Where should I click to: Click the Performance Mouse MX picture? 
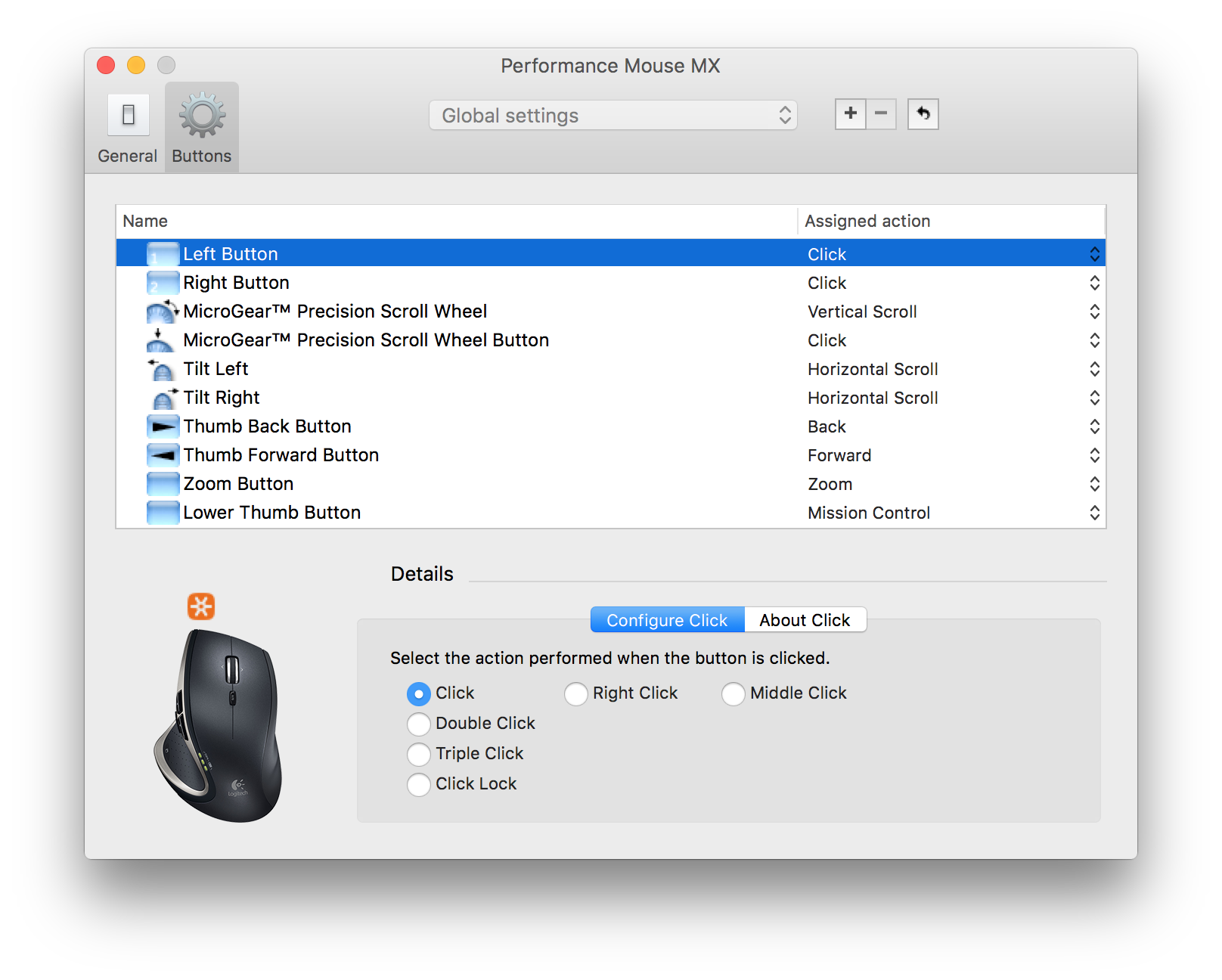click(219, 726)
